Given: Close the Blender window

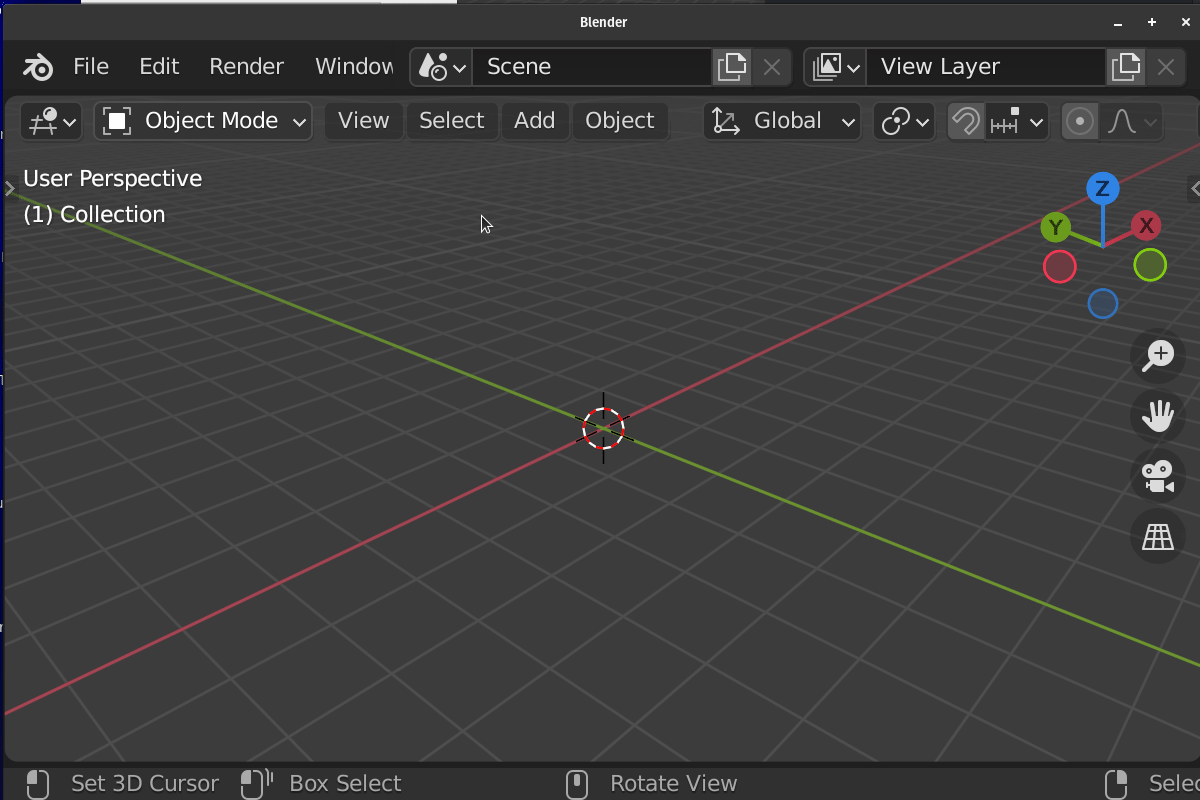Looking at the screenshot, I should point(1186,22).
